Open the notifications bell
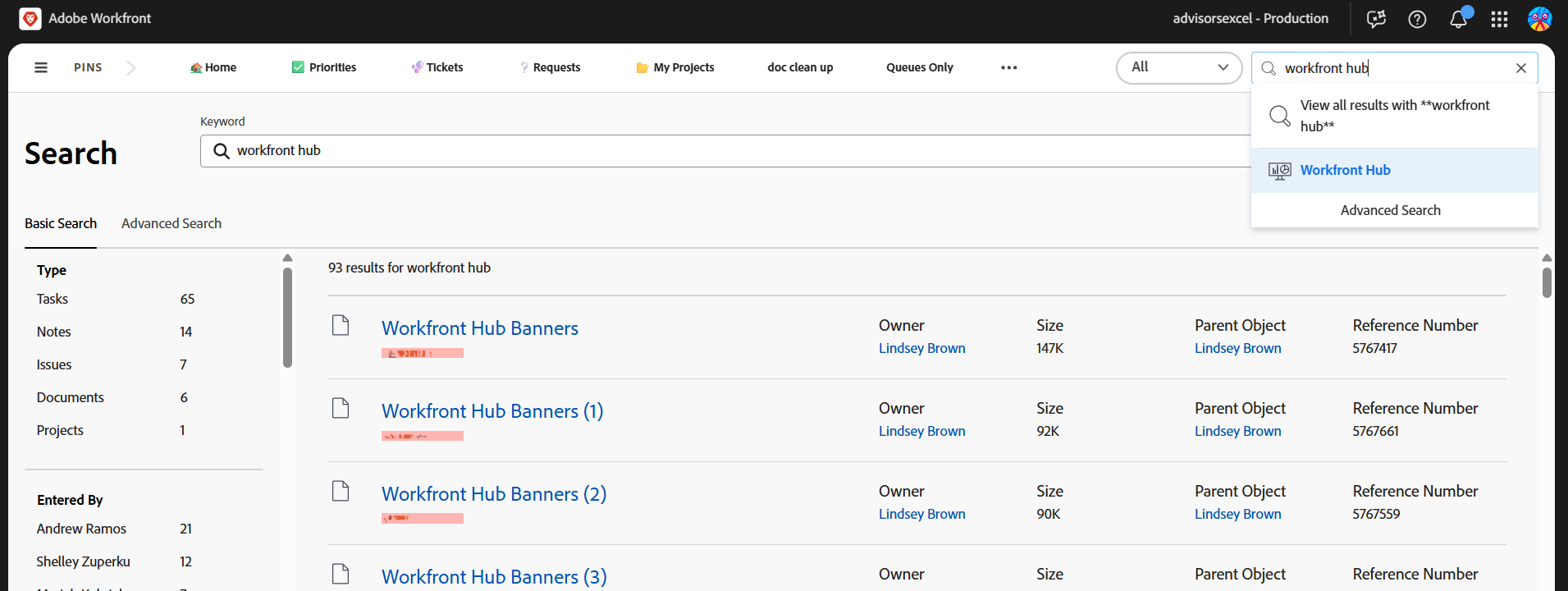 (x=1458, y=19)
